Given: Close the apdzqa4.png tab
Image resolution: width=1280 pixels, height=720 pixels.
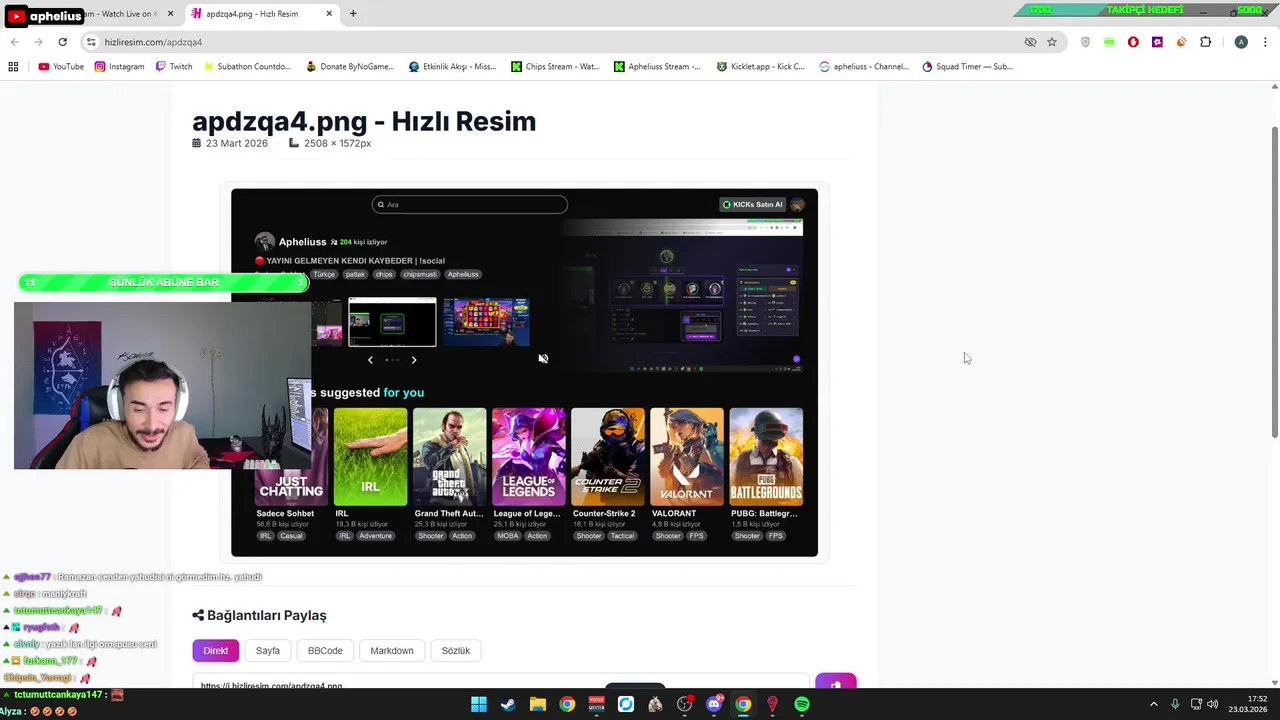Looking at the screenshot, I should (x=329, y=14).
